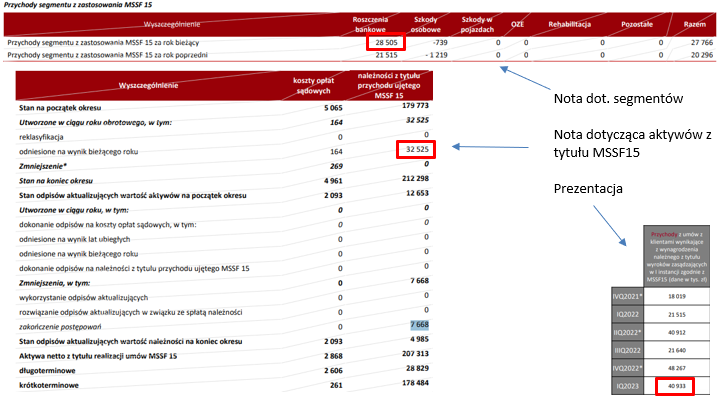Click the 'Stan na koniec okresu' row label

tap(56, 181)
